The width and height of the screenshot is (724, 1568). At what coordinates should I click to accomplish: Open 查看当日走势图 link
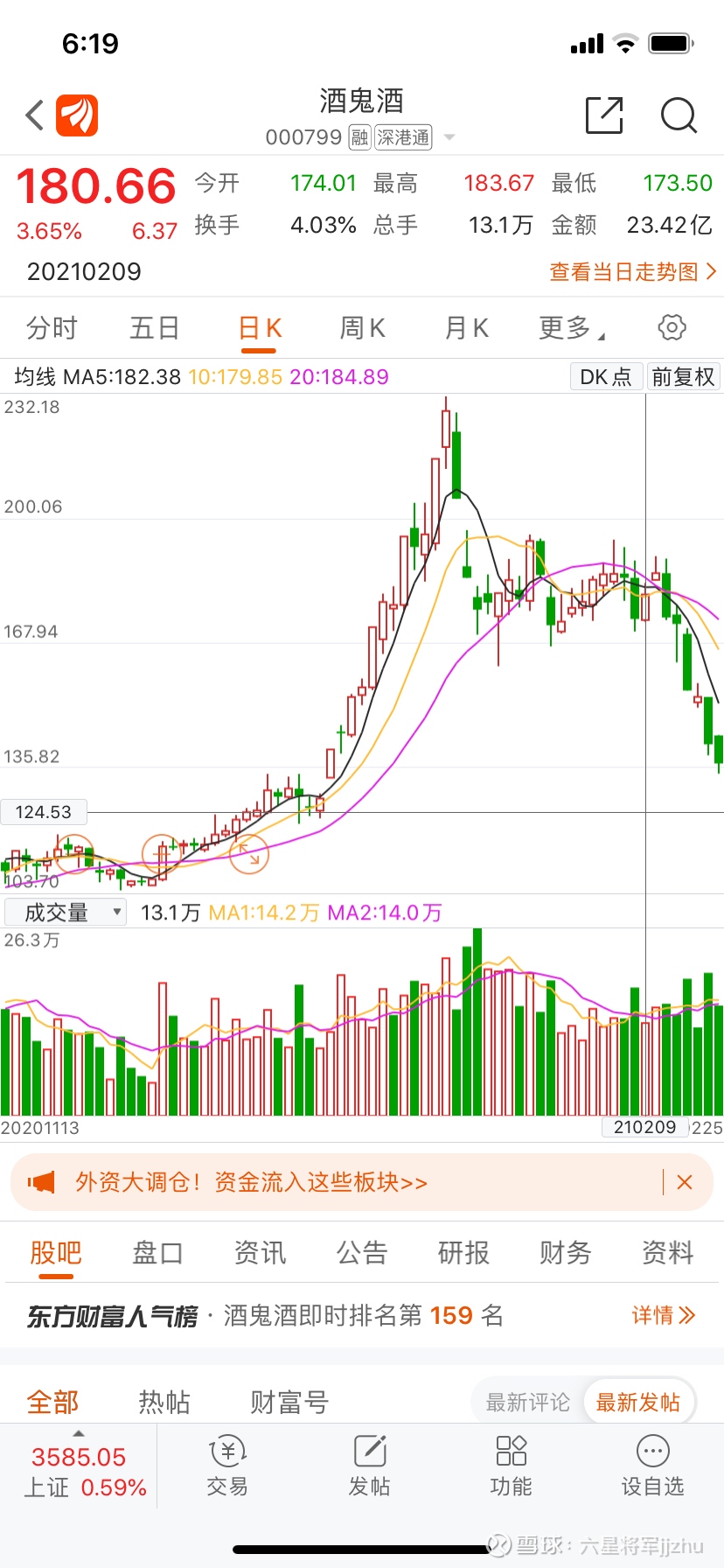point(632,272)
